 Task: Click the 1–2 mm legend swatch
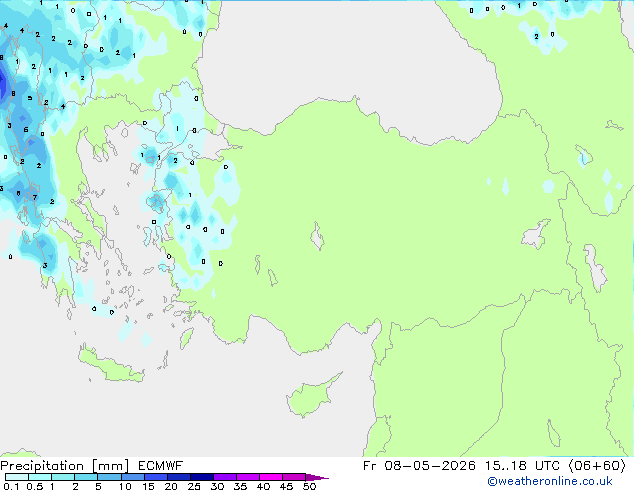tap(63, 477)
